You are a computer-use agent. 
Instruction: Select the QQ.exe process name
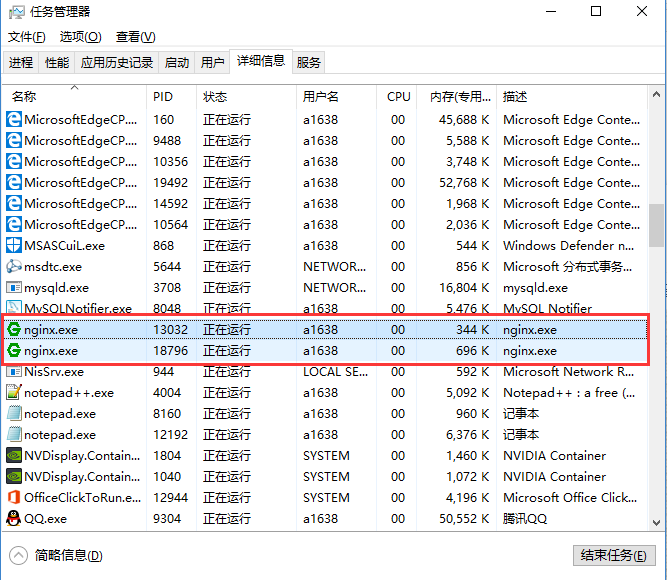pos(45,519)
